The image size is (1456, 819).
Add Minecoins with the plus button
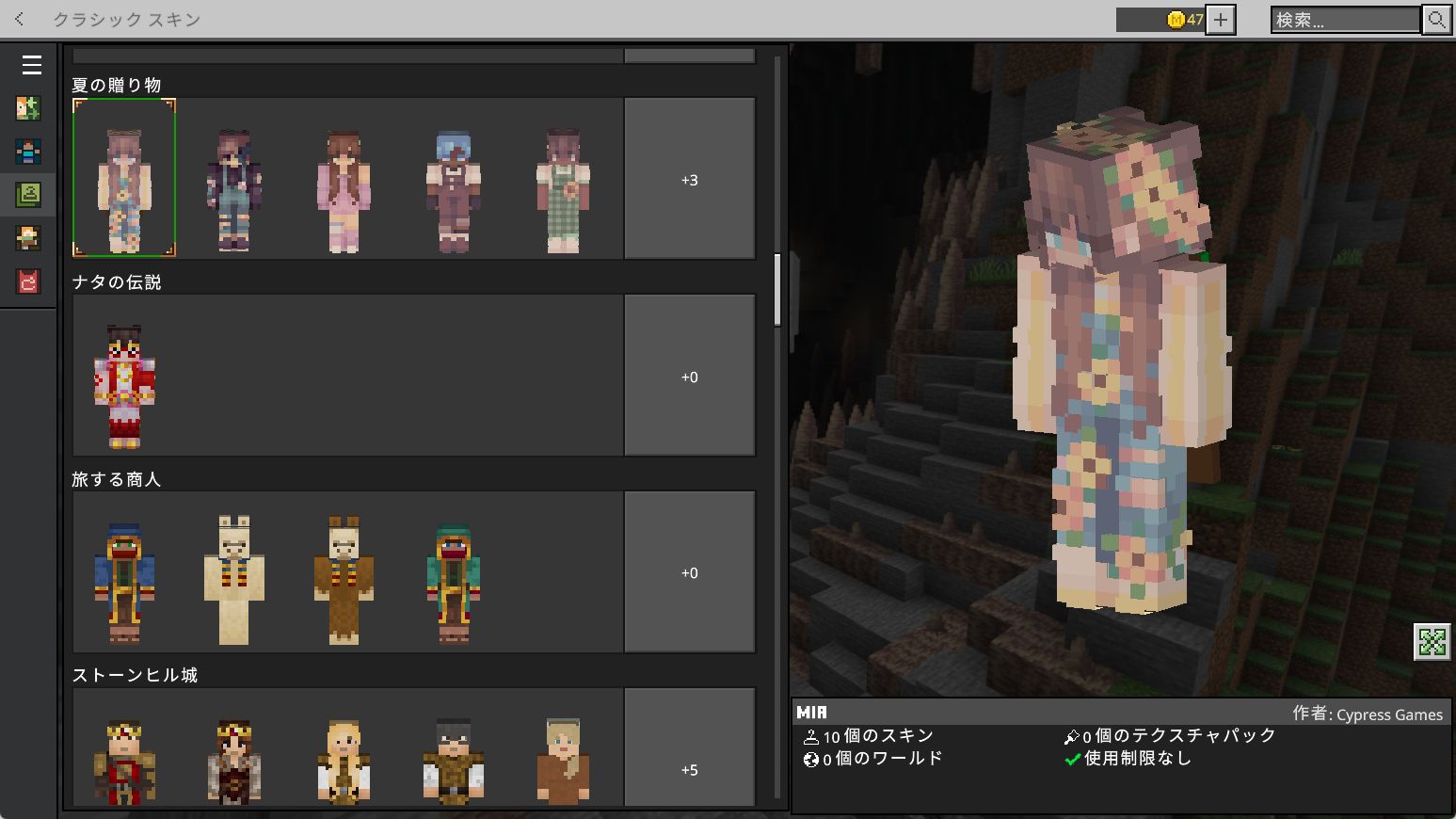pos(1221,20)
